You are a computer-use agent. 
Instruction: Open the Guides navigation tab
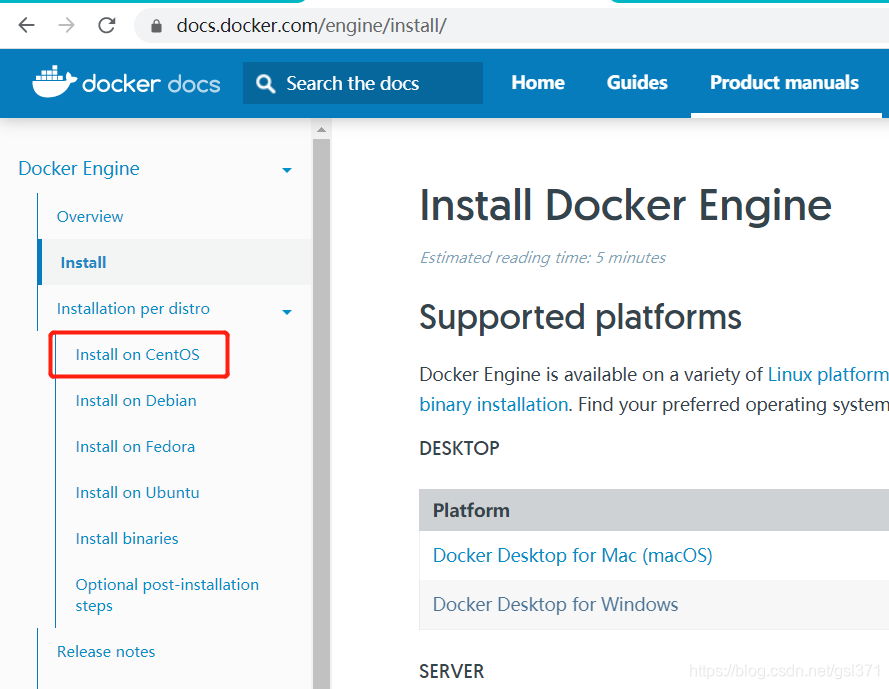click(x=637, y=83)
